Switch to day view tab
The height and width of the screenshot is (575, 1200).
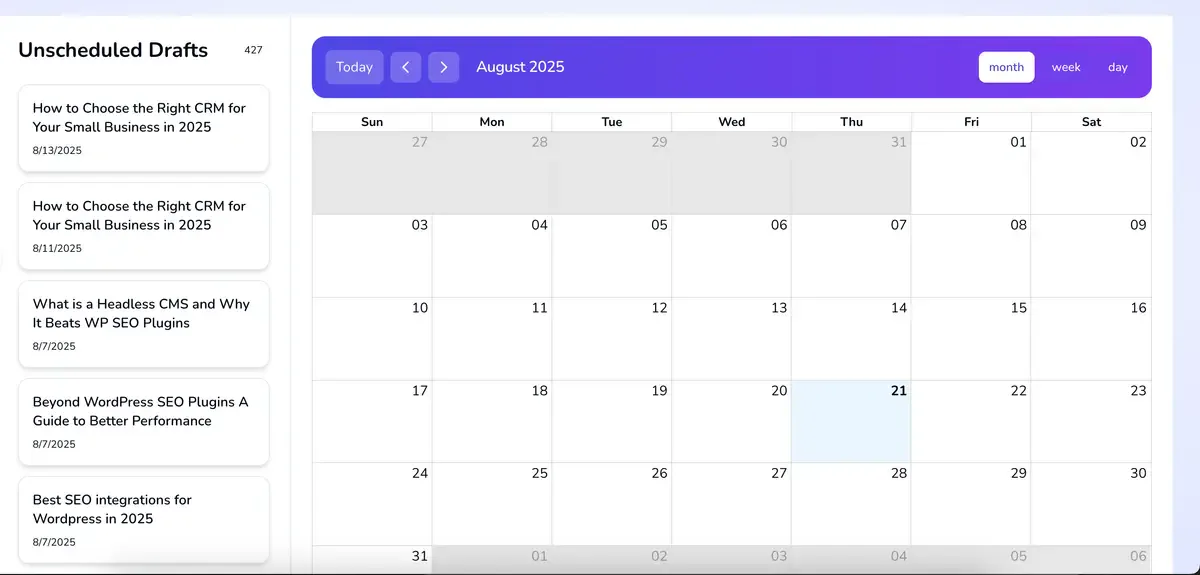point(1118,67)
